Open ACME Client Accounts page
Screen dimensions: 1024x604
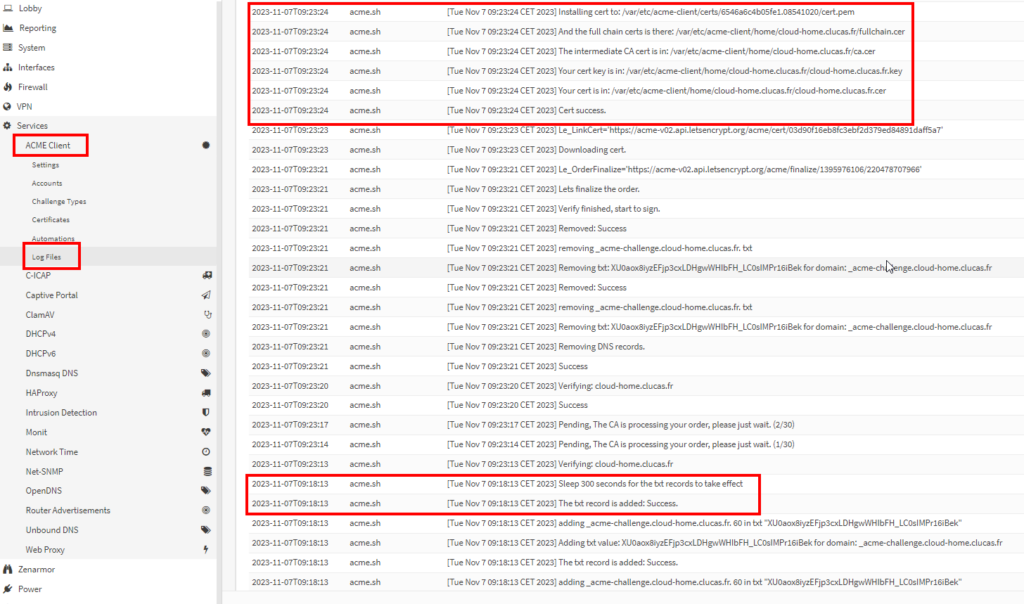47,183
